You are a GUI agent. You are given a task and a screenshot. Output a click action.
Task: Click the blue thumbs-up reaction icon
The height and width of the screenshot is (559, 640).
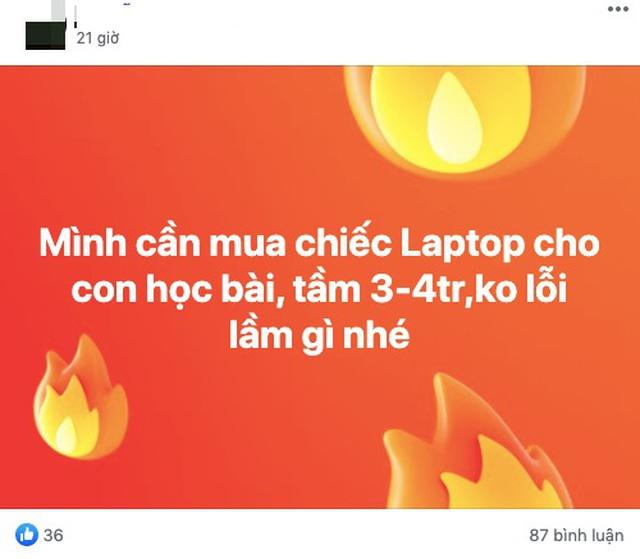(x=27, y=535)
